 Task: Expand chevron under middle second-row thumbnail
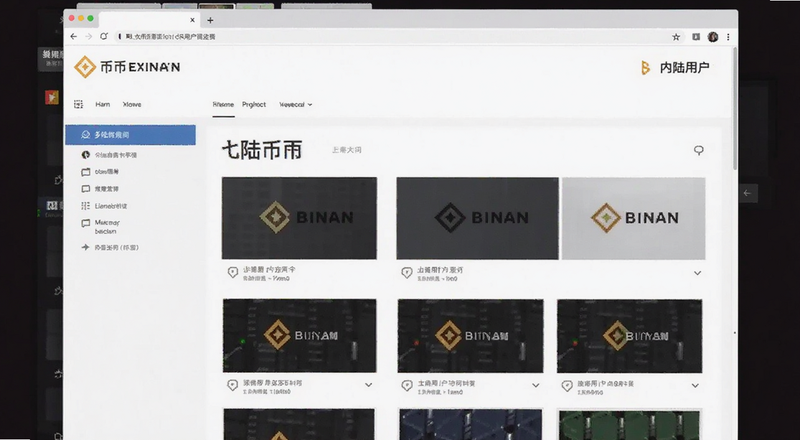coord(536,385)
